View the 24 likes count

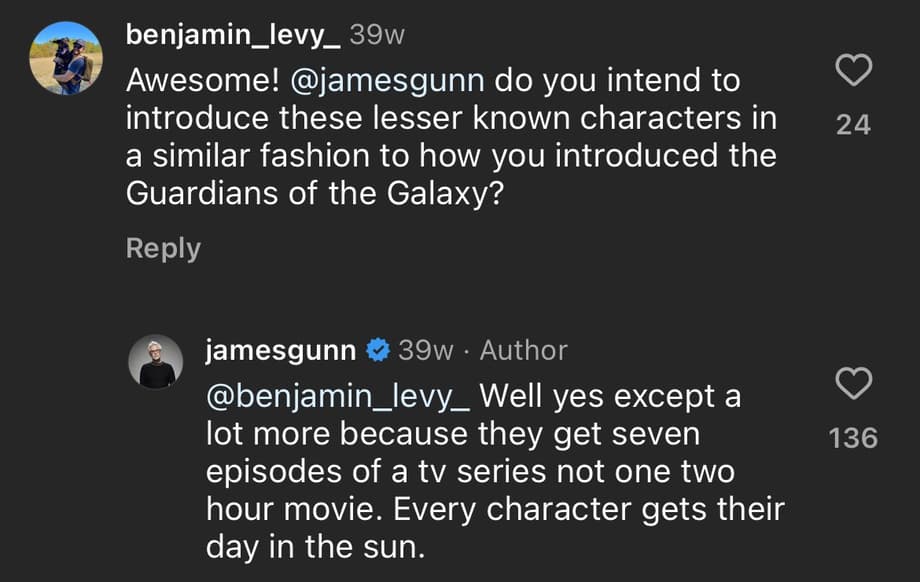pos(853,125)
